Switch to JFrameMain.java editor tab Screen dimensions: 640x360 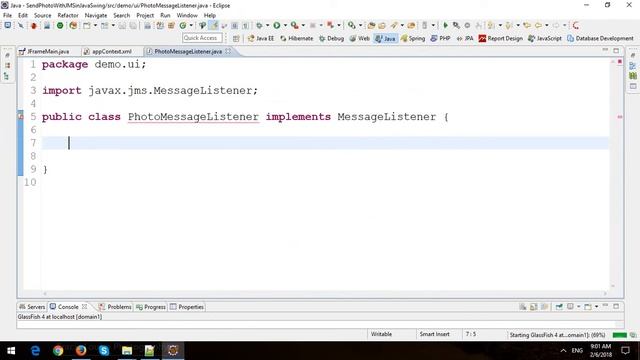(x=44, y=51)
